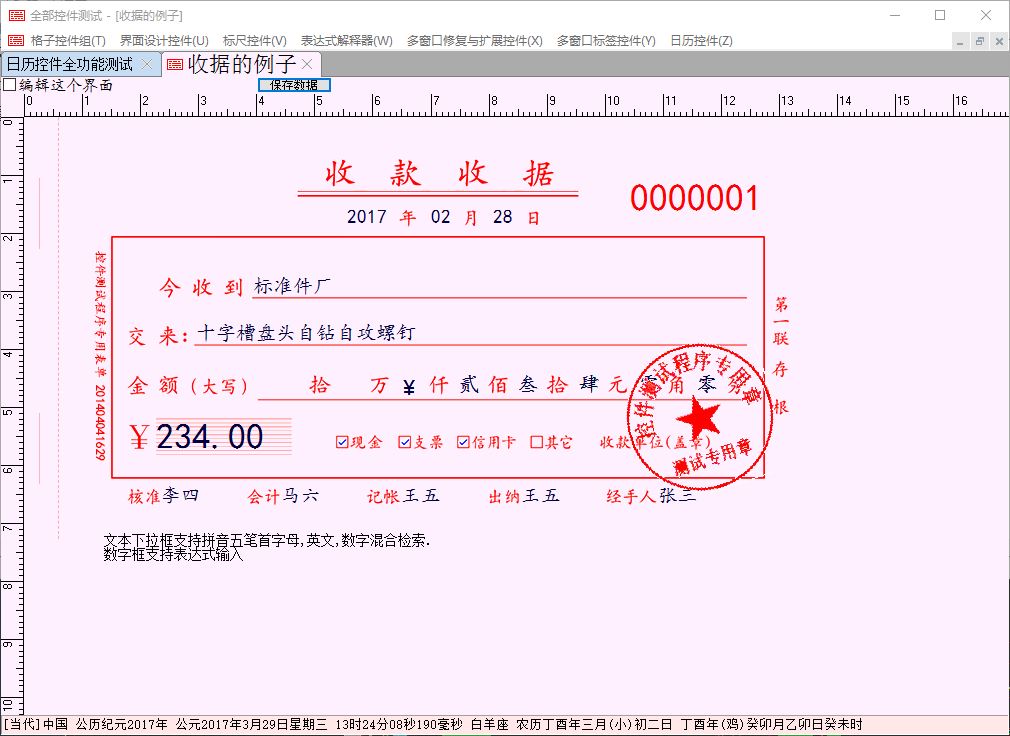Click the receipt number 0000001
The image size is (1010, 736).
[x=694, y=198]
